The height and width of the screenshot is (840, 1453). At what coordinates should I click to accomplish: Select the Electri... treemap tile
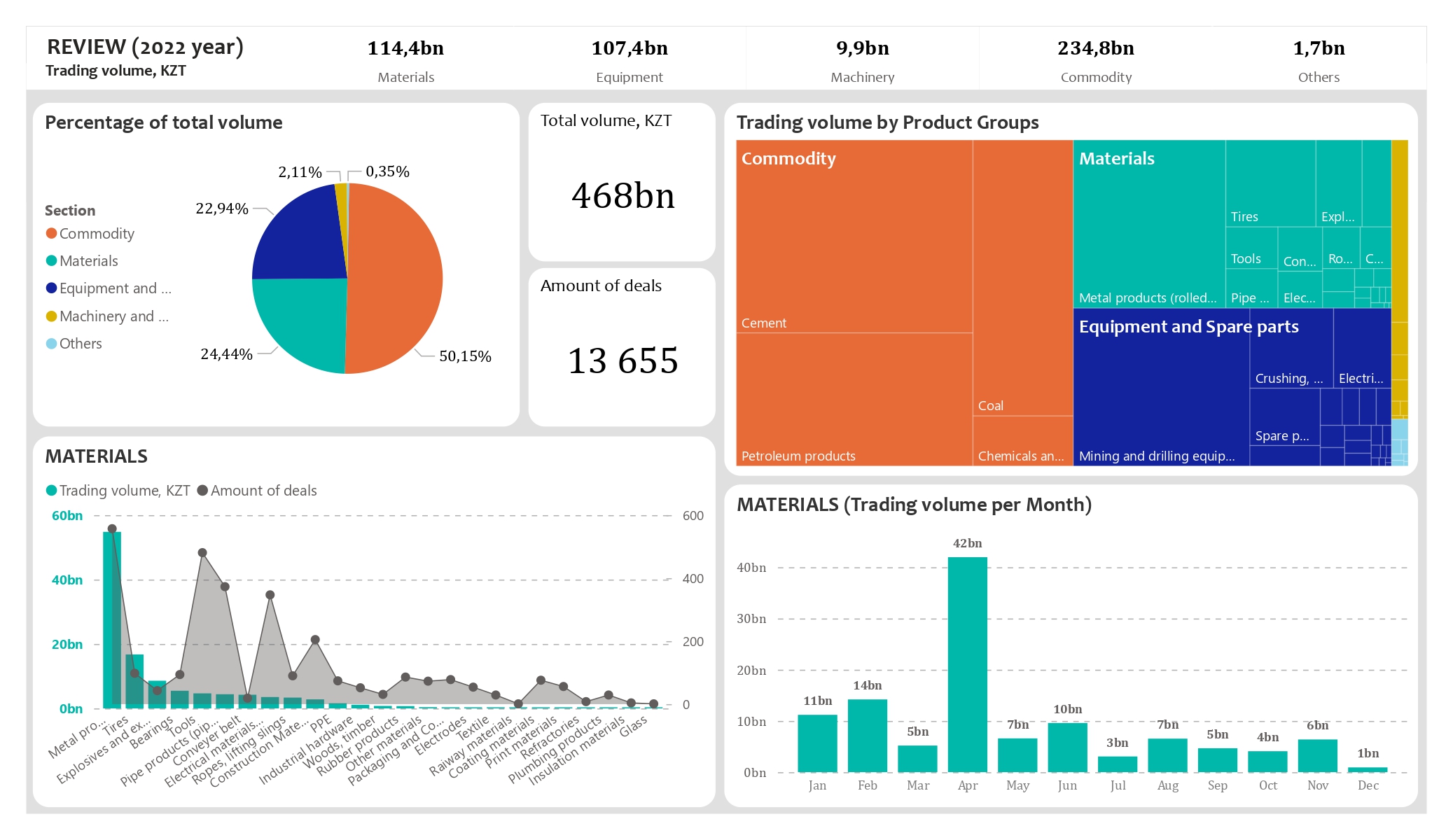pos(1362,349)
